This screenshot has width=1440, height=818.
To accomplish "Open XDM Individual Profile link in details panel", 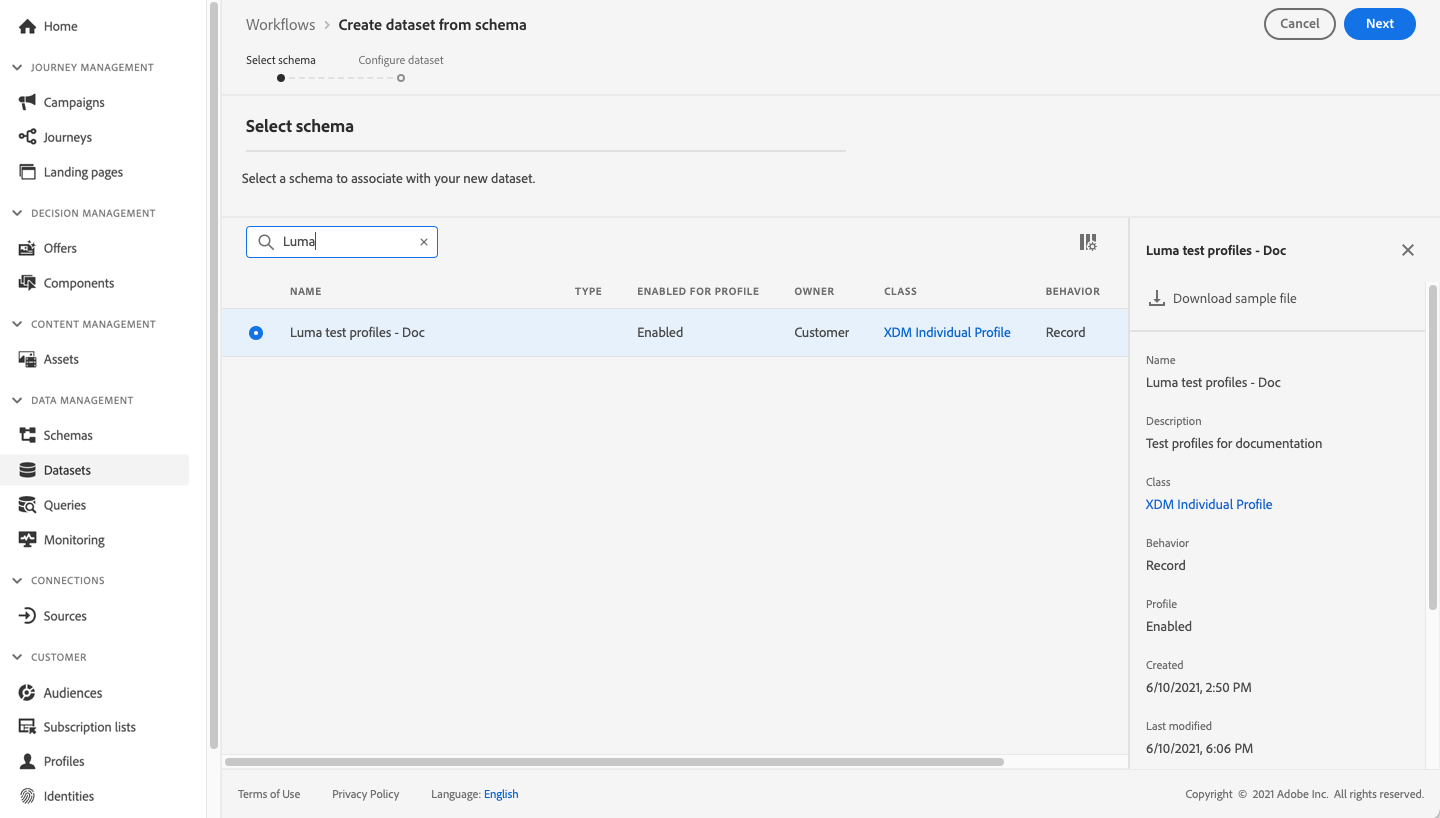I will click(1209, 505).
